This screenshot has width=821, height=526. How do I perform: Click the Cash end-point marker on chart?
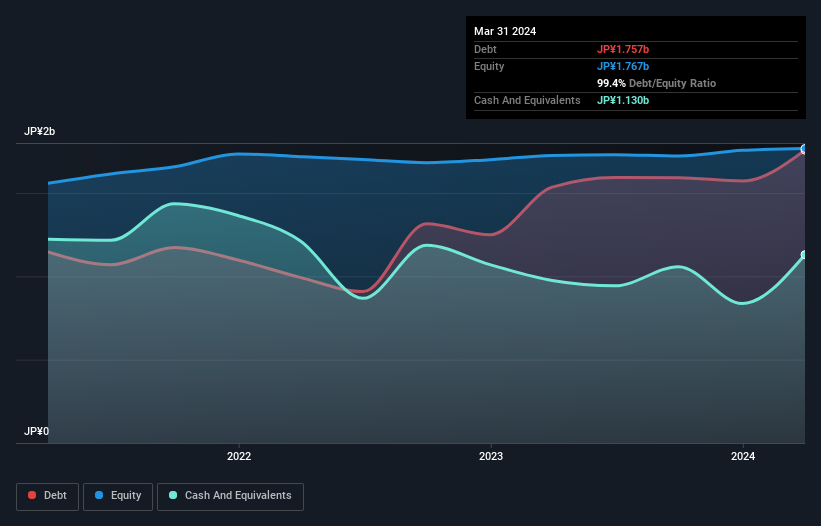pos(804,255)
